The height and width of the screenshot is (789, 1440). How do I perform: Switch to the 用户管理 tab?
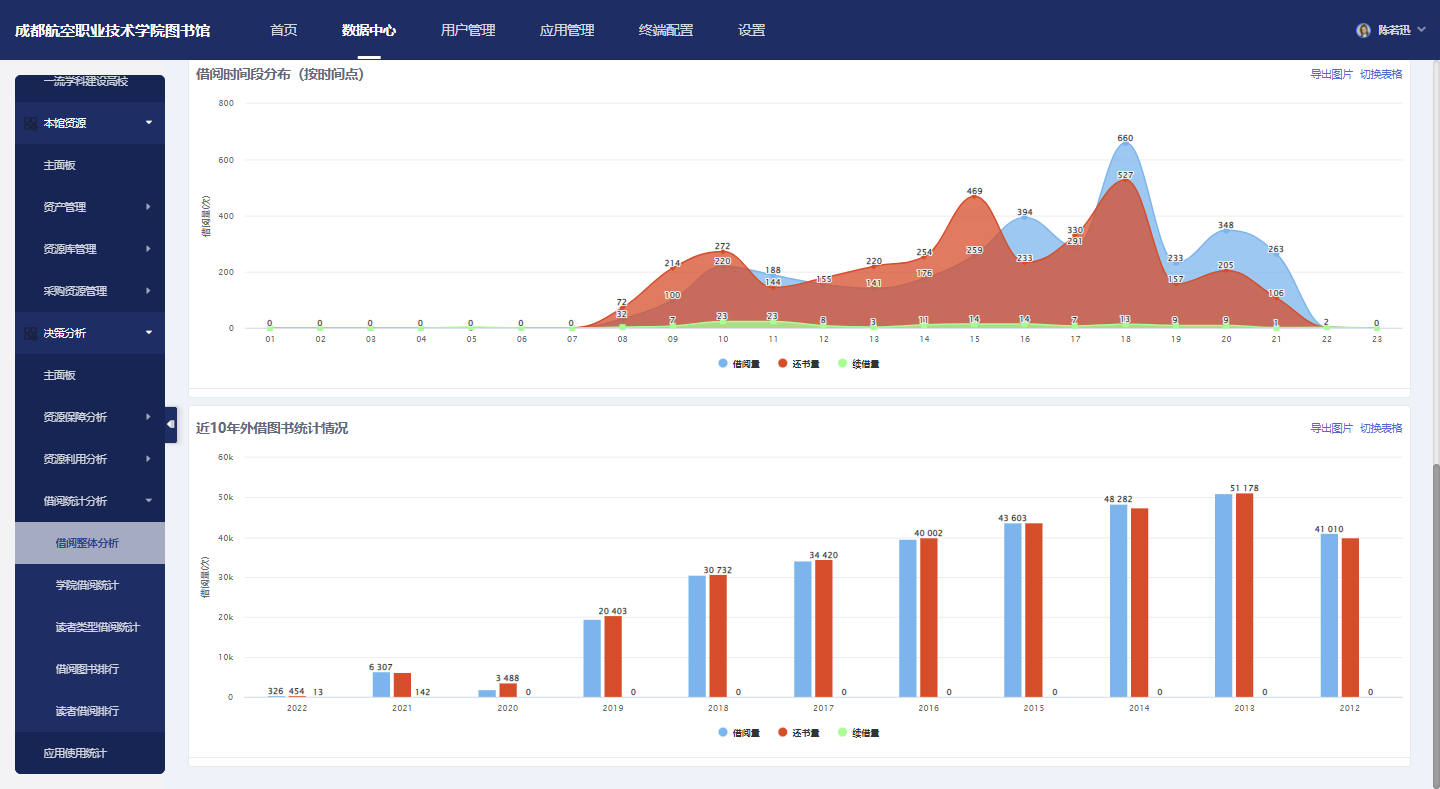[468, 30]
